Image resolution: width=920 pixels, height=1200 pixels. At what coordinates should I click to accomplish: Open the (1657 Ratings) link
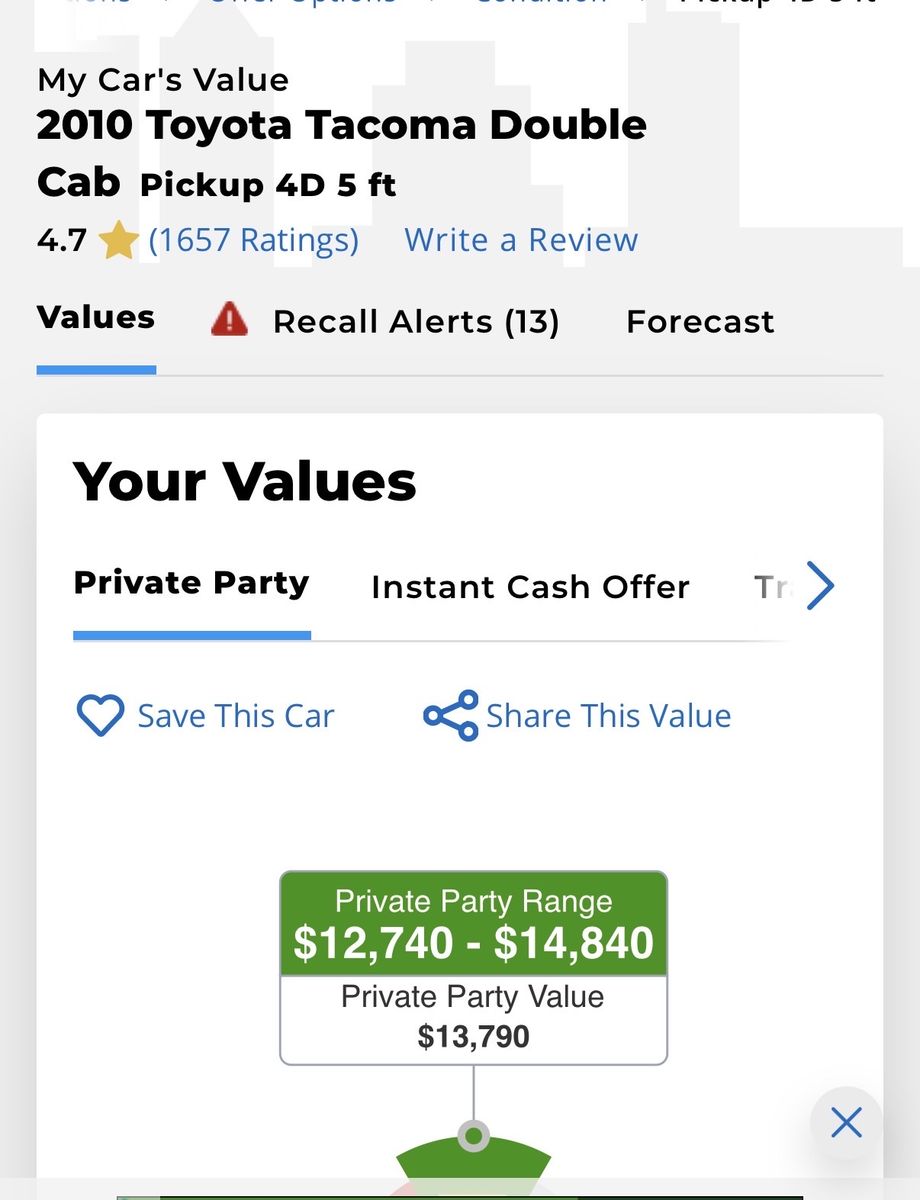tap(253, 241)
